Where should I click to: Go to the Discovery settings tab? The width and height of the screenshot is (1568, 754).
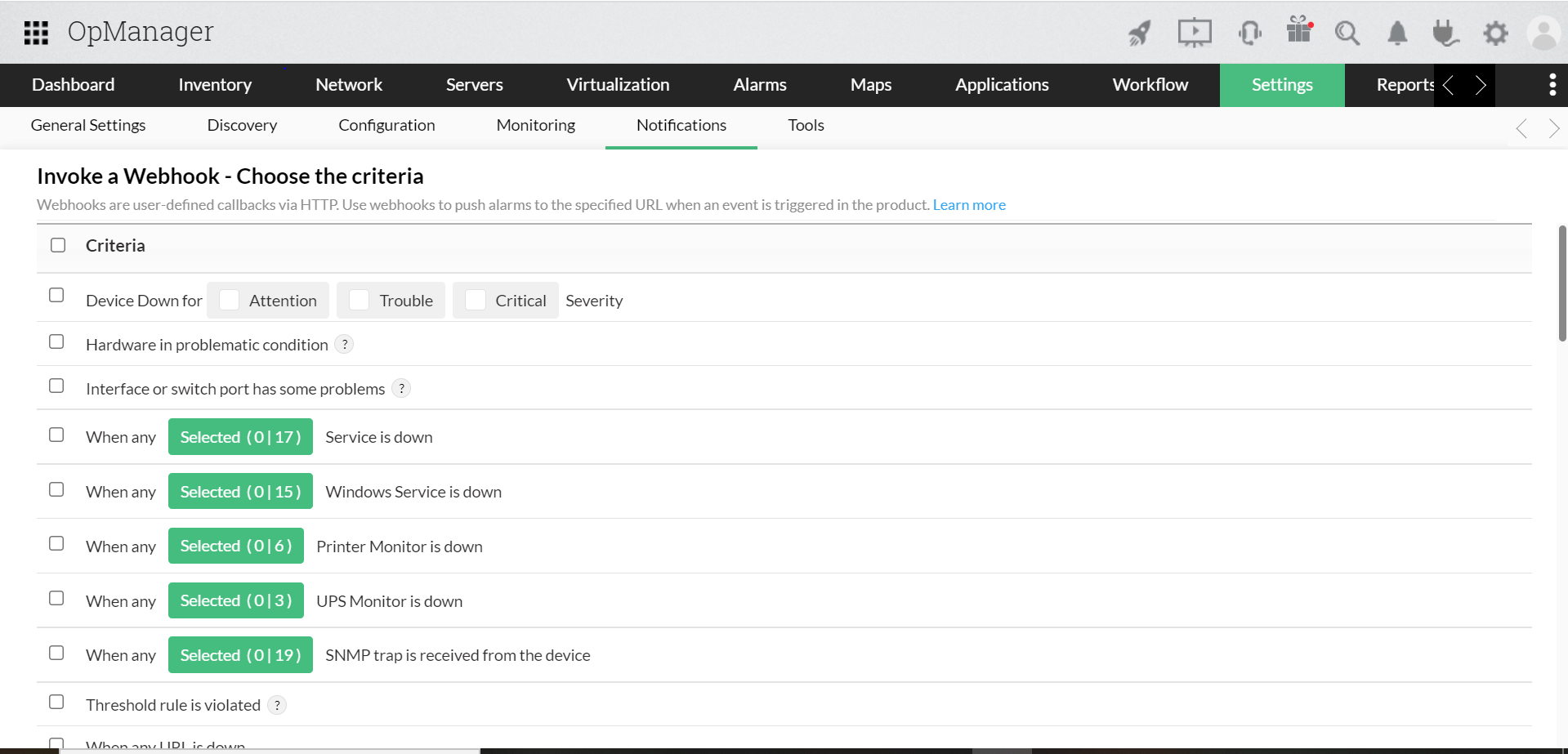point(241,125)
